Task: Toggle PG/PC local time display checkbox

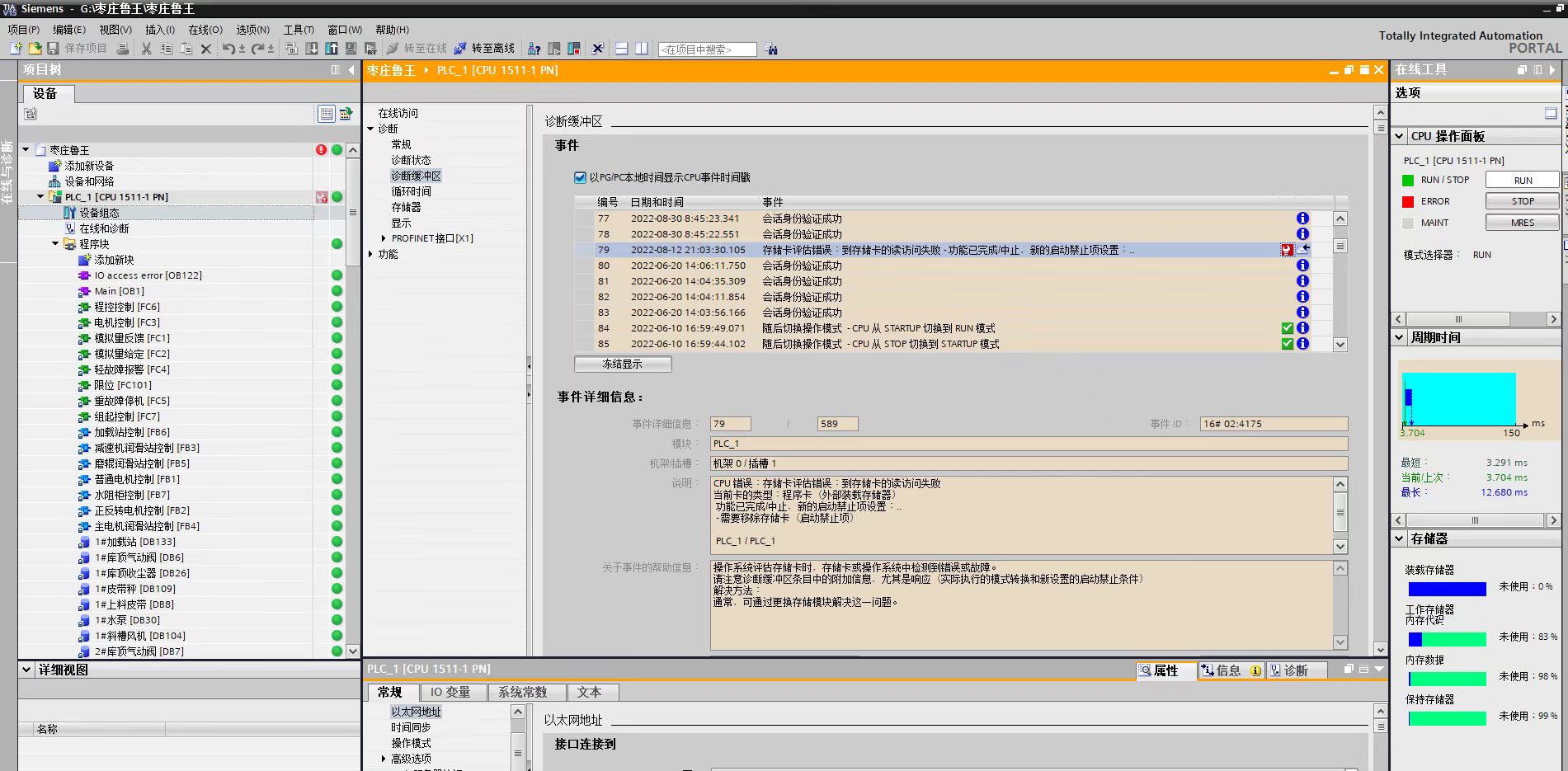Action: point(580,177)
